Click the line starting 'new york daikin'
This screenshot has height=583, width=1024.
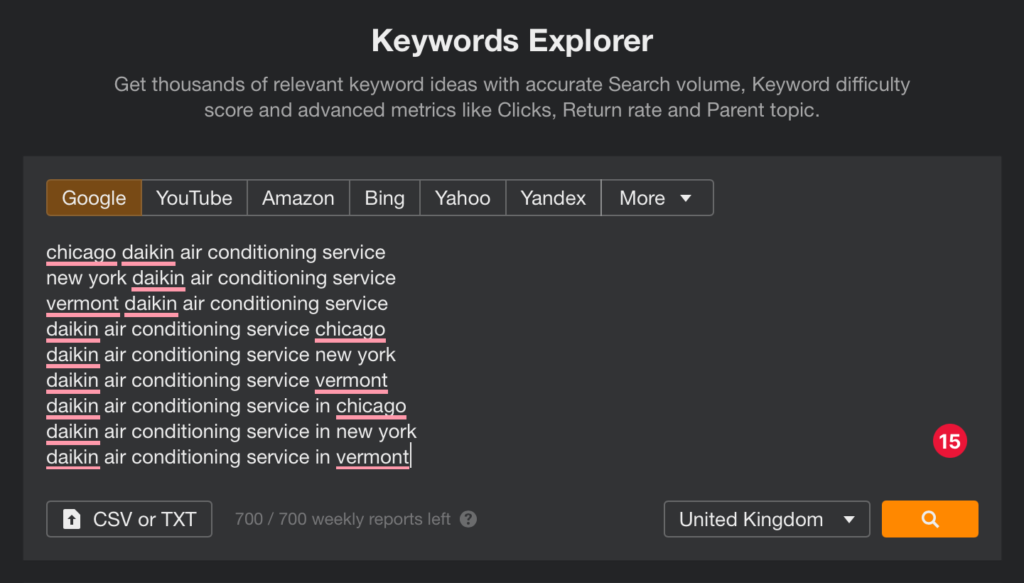coord(221,278)
